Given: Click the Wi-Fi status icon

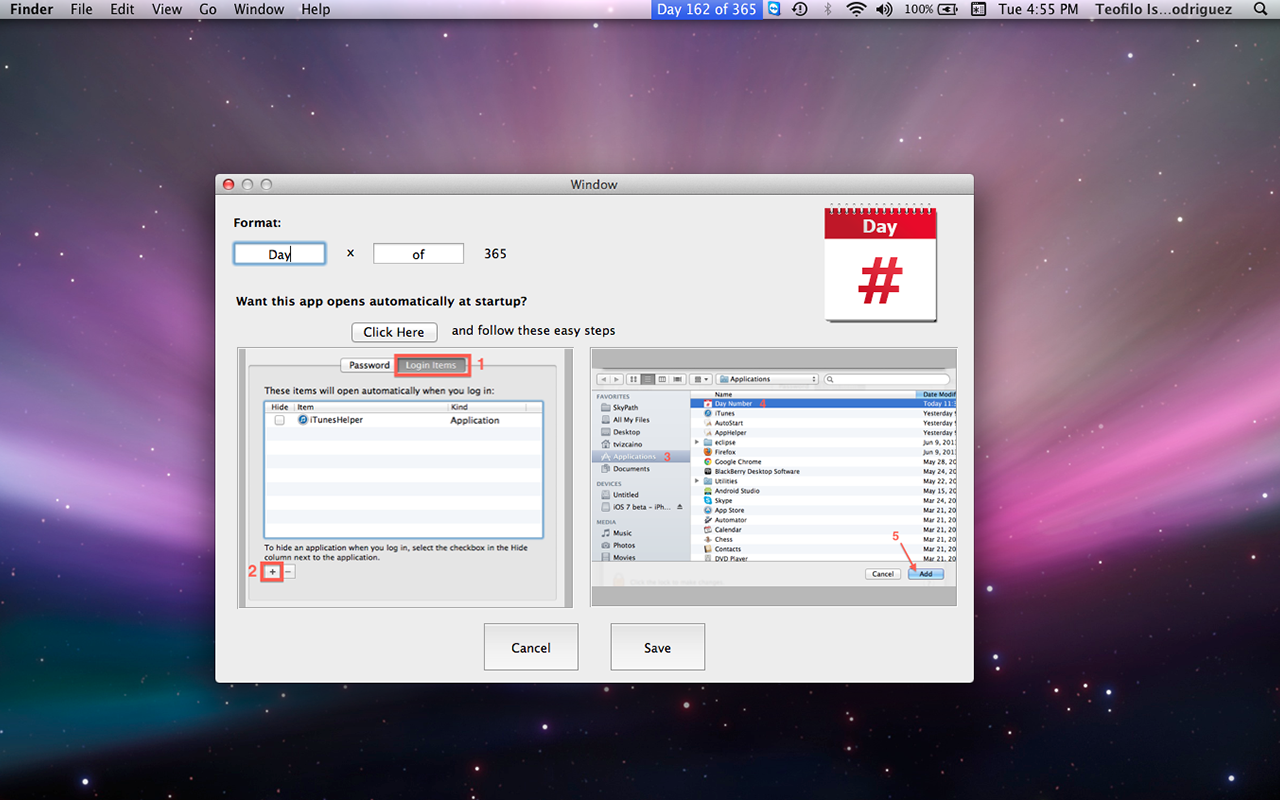Looking at the screenshot, I should (855, 9).
